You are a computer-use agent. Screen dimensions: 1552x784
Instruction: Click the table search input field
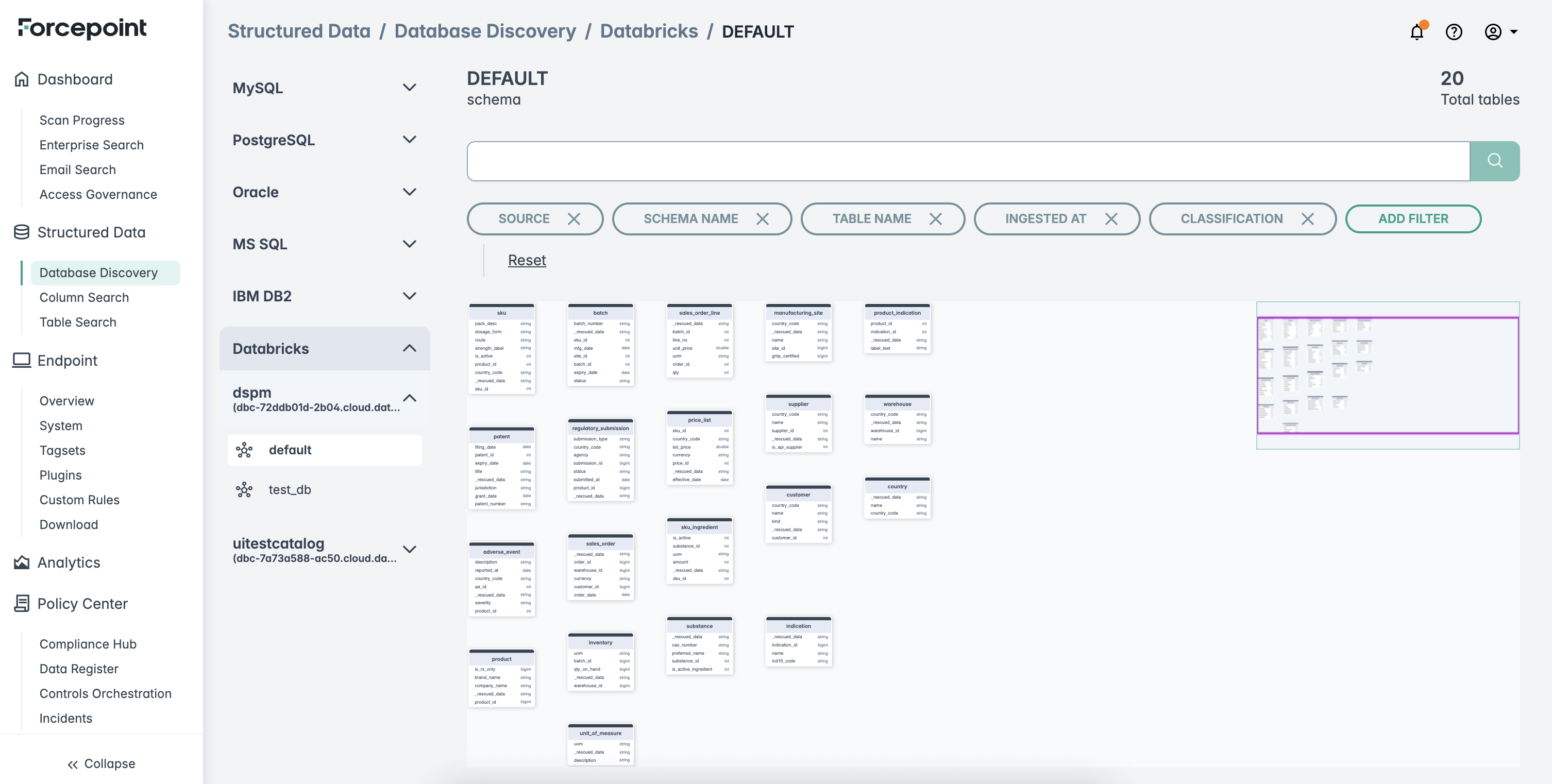pyautogui.click(x=968, y=161)
